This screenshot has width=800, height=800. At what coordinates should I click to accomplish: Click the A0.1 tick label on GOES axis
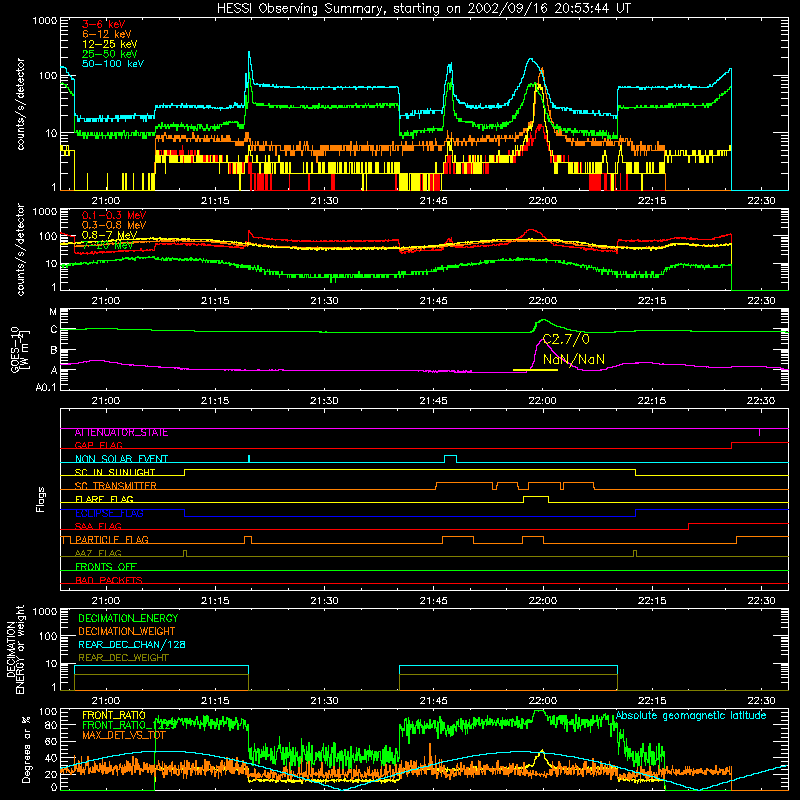pyautogui.click(x=45, y=387)
